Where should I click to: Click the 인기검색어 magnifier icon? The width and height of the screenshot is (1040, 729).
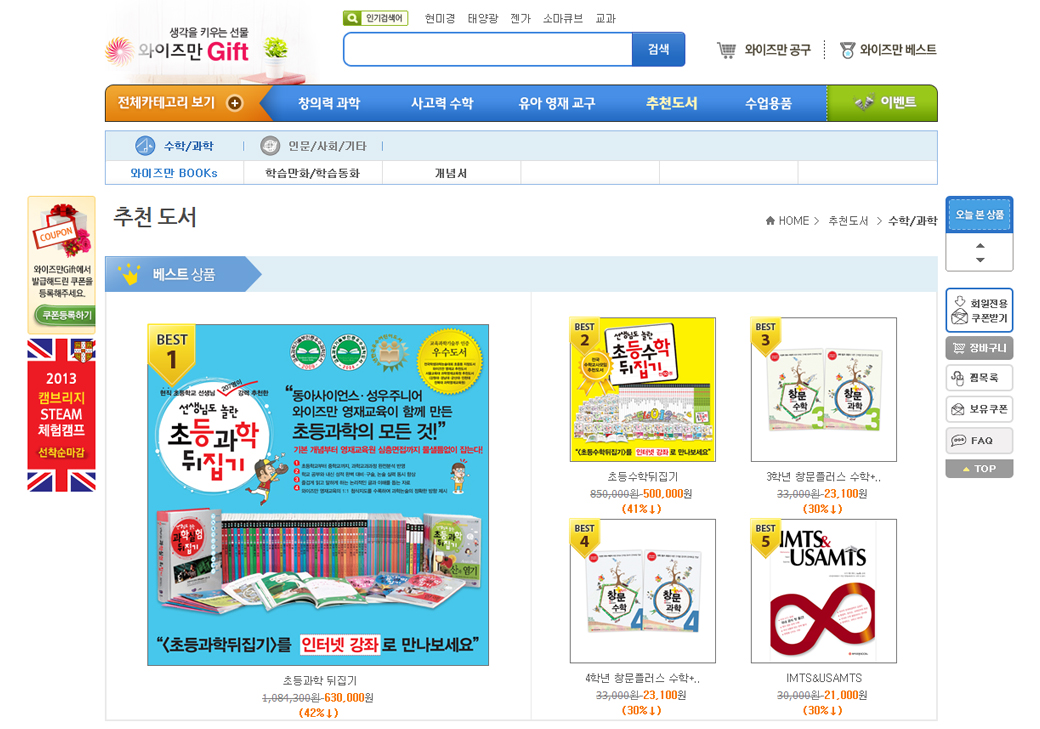(352, 19)
